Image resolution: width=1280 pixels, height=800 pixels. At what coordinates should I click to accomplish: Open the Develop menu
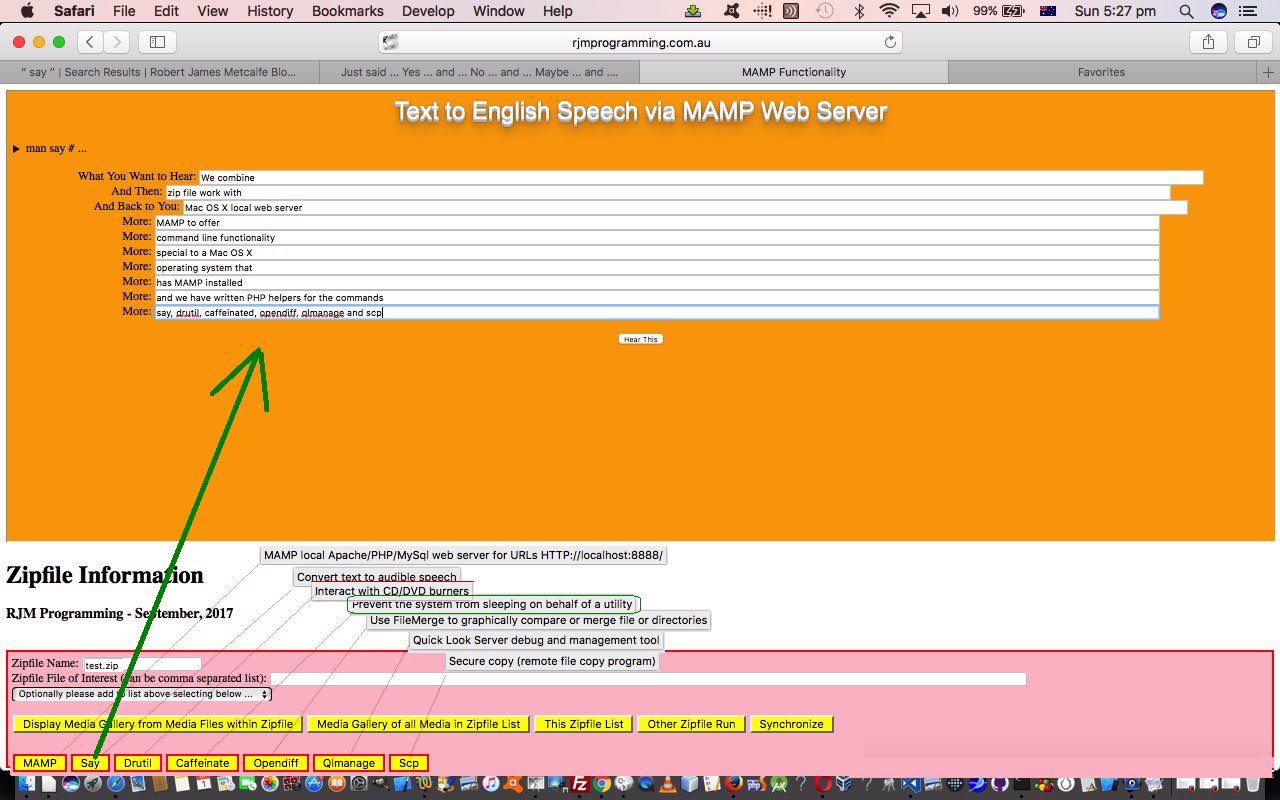tap(428, 11)
